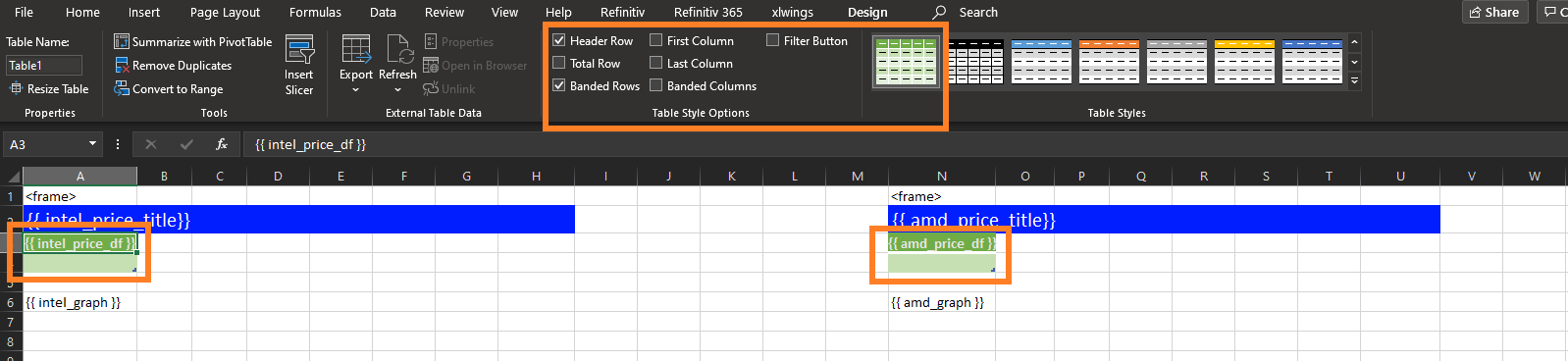Open the Review tab

[444, 13]
